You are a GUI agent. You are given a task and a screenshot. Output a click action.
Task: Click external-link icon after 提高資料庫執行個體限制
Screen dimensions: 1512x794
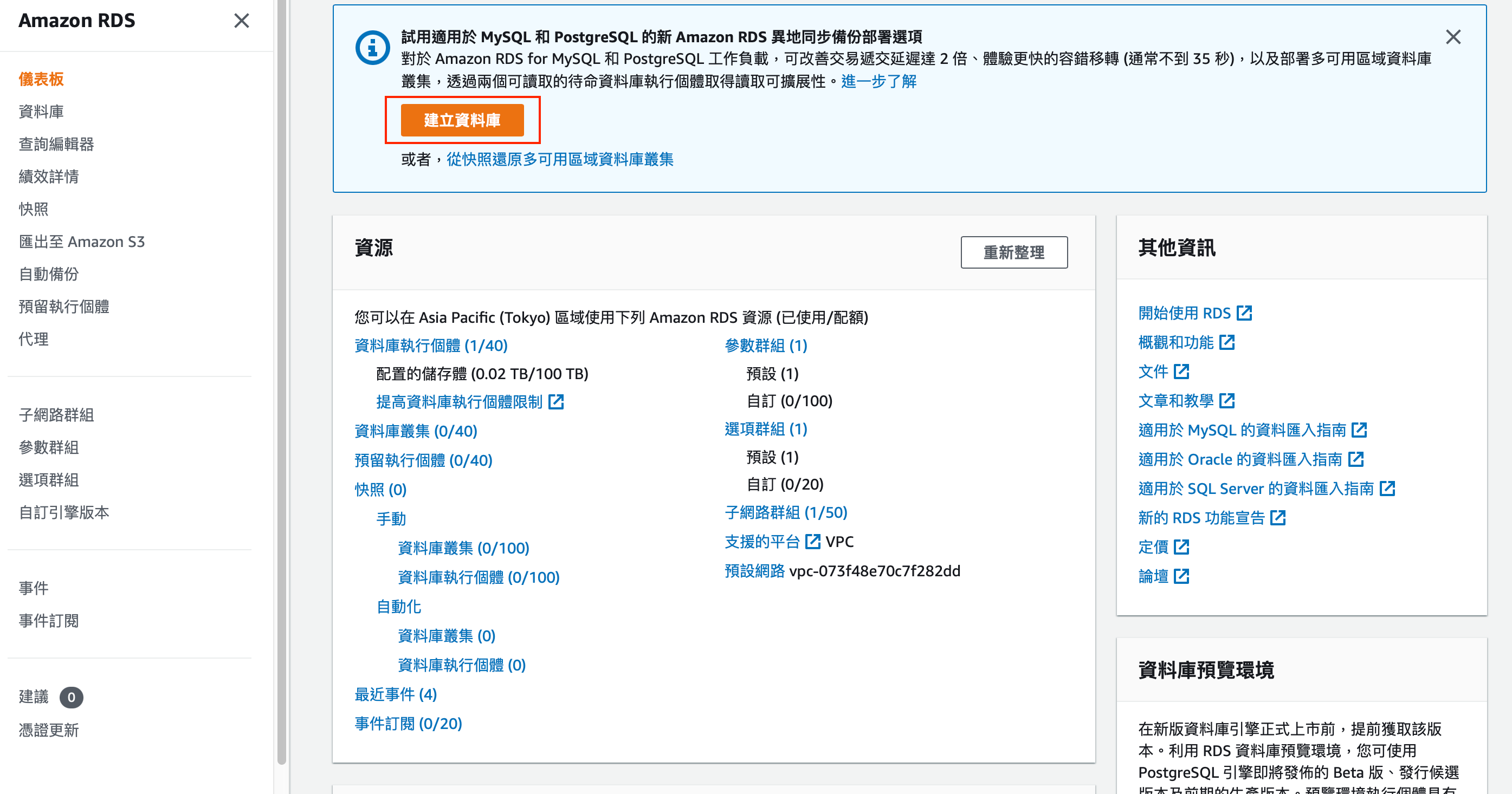pos(555,402)
